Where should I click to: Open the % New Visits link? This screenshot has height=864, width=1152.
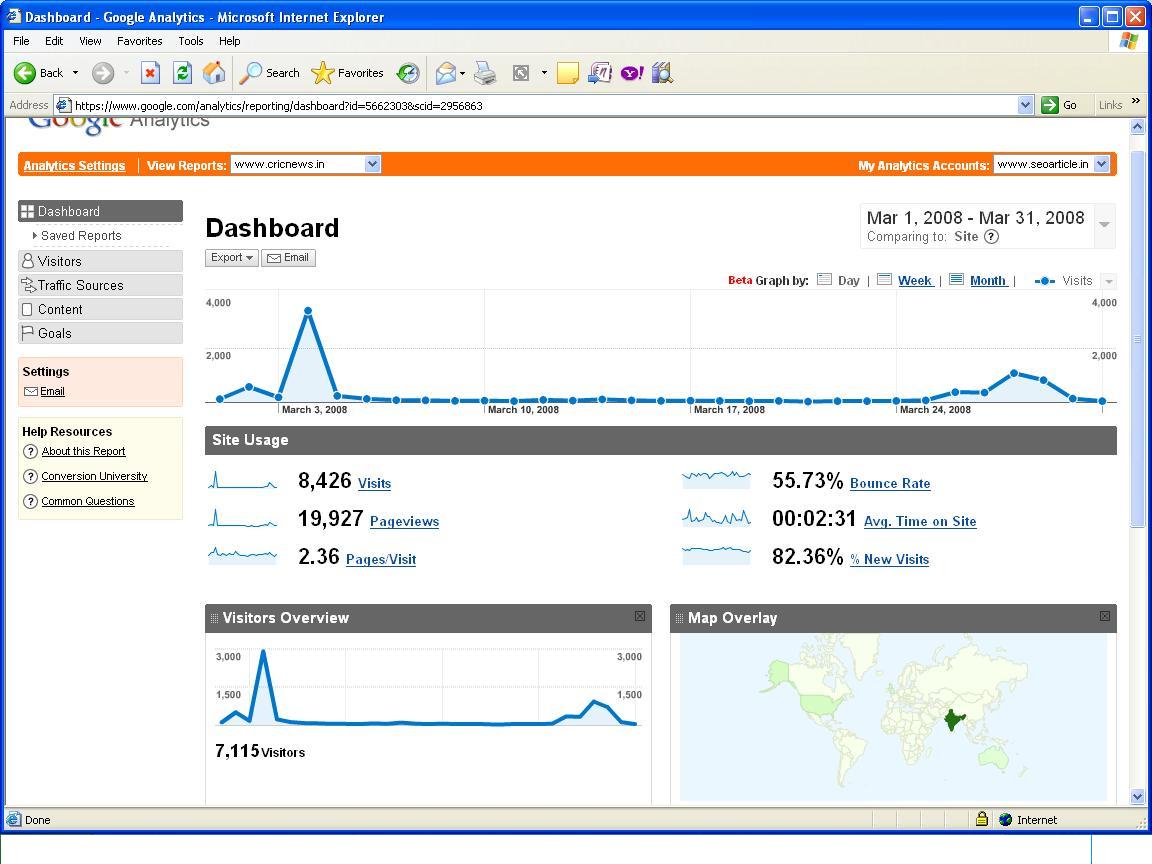tap(889, 559)
